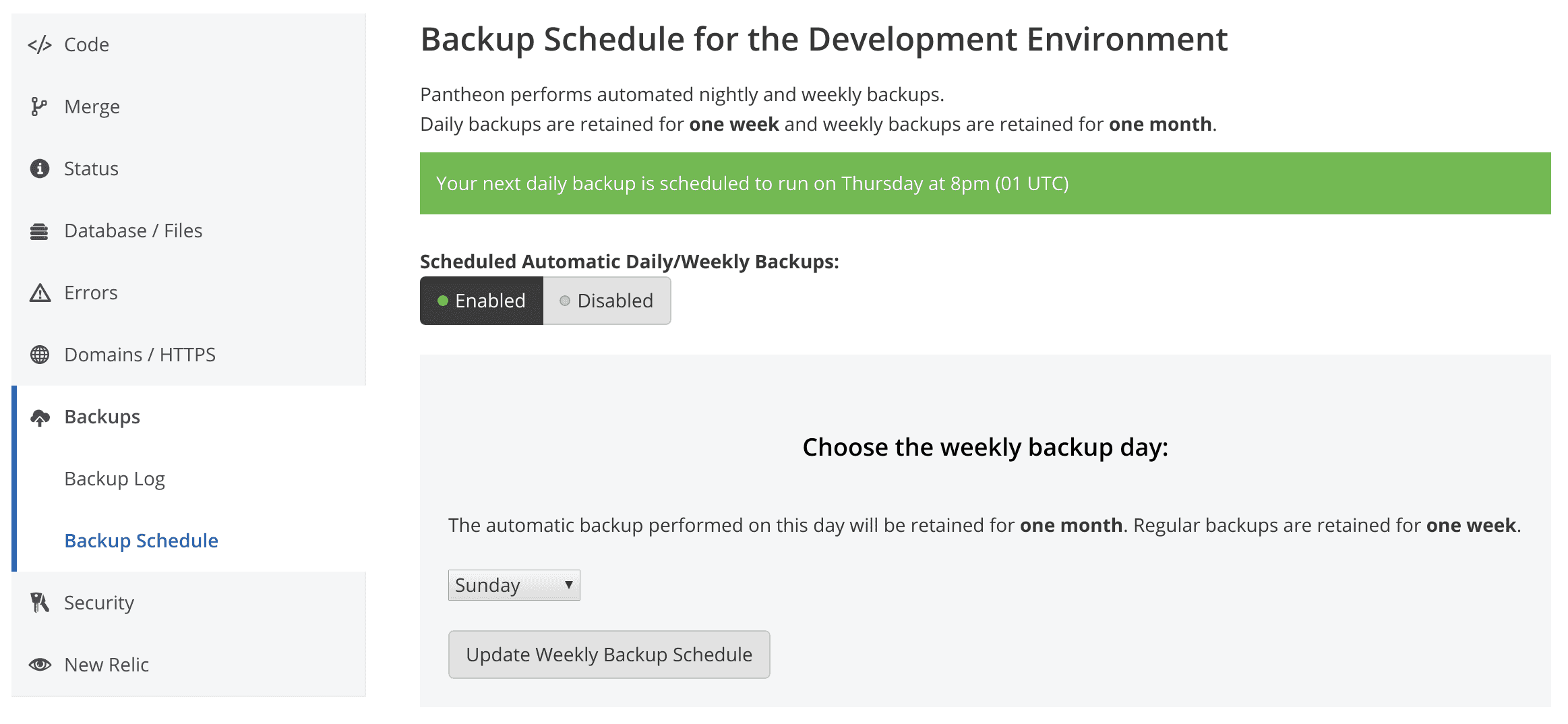The height and width of the screenshot is (724, 1568).
Task: Open the Backup Schedule section
Action: click(141, 540)
